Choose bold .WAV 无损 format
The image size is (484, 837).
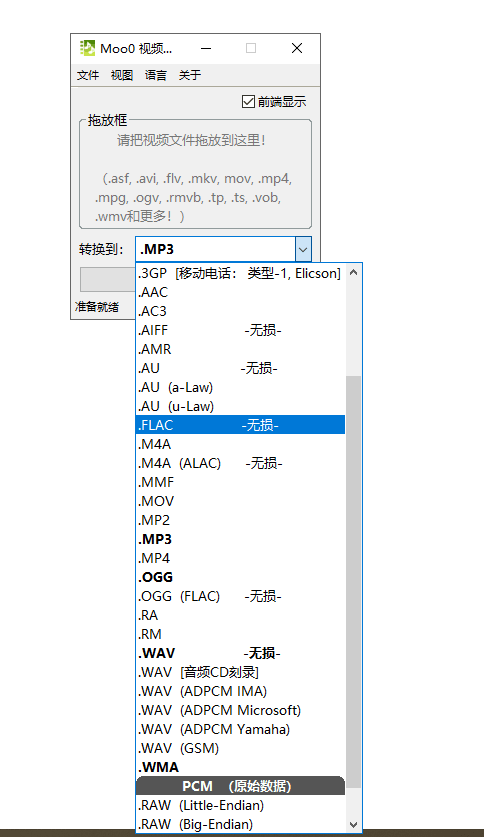tap(241, 653)
